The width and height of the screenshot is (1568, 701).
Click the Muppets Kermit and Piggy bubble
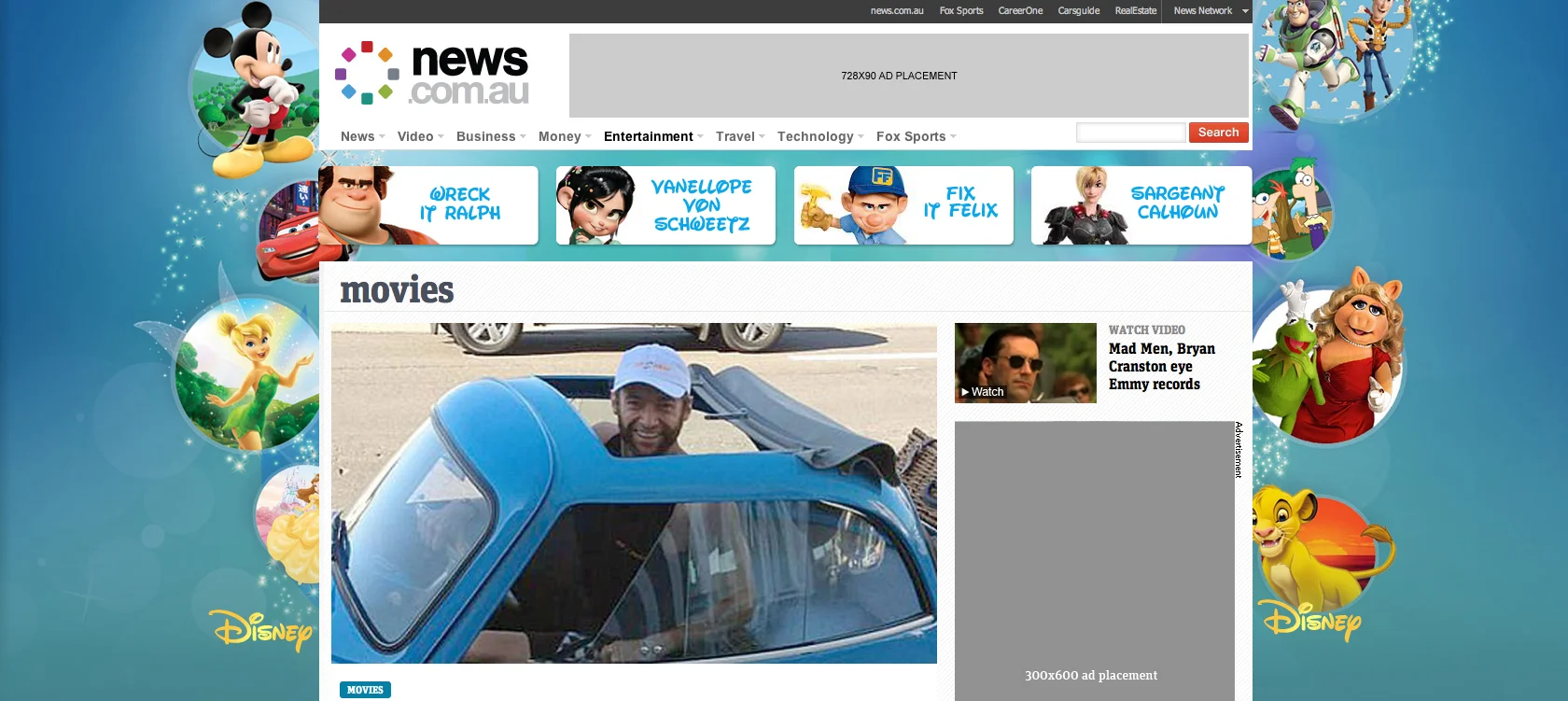1325,359
